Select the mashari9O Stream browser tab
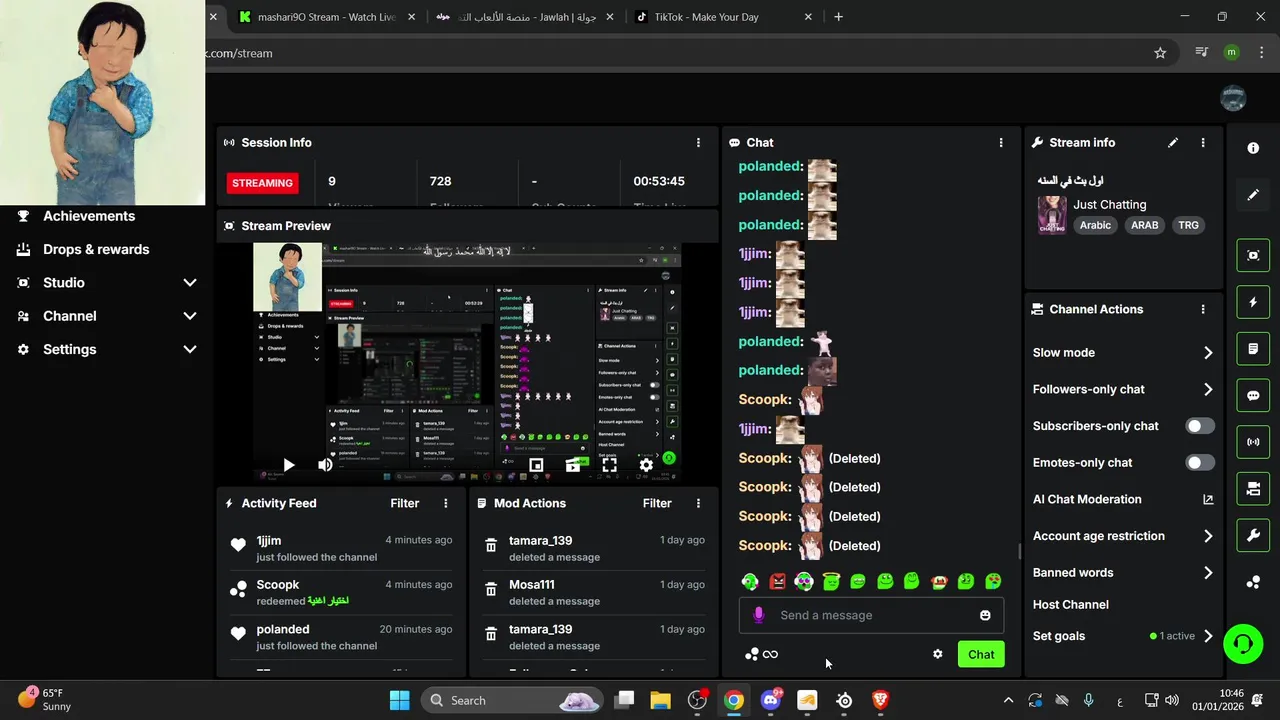This screenshot has width=1280, height=720. pyautogui.click(x=327, y=17)
